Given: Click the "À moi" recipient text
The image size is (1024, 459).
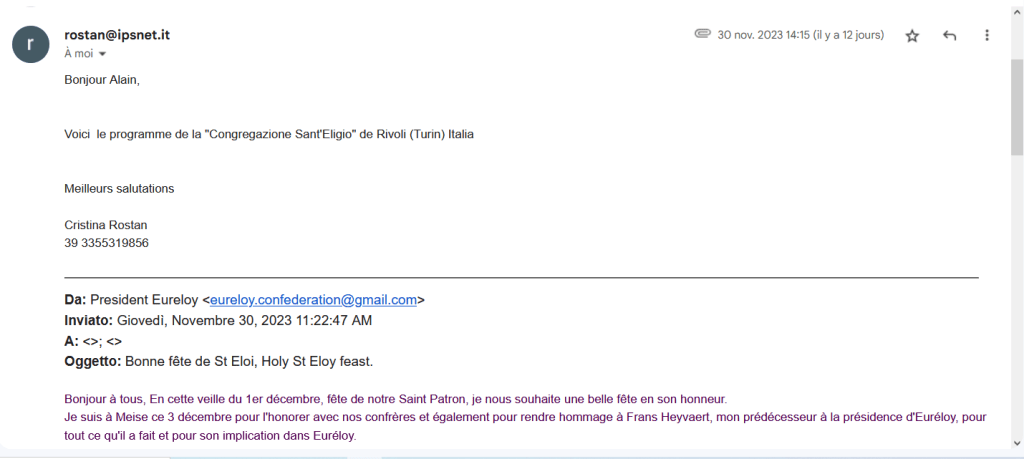Looking at the screenshot, I should click(x=78, y=54).
